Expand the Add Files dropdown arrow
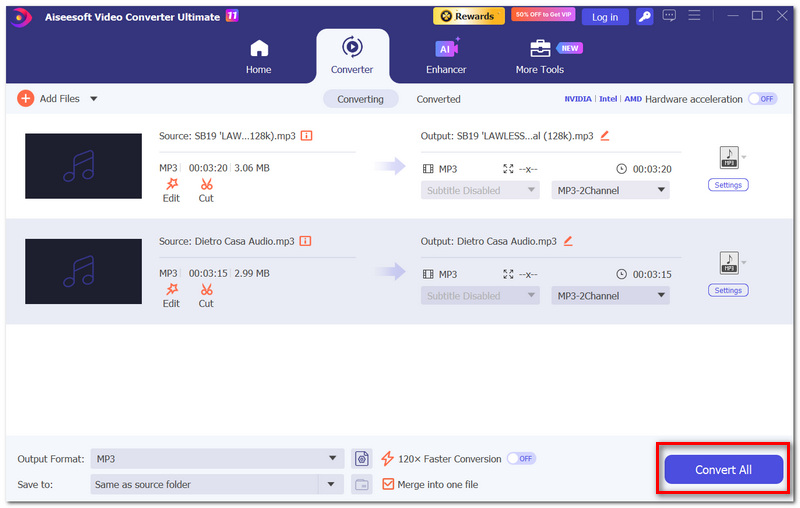This screenshot has width=800, height=508. point(93,99)
